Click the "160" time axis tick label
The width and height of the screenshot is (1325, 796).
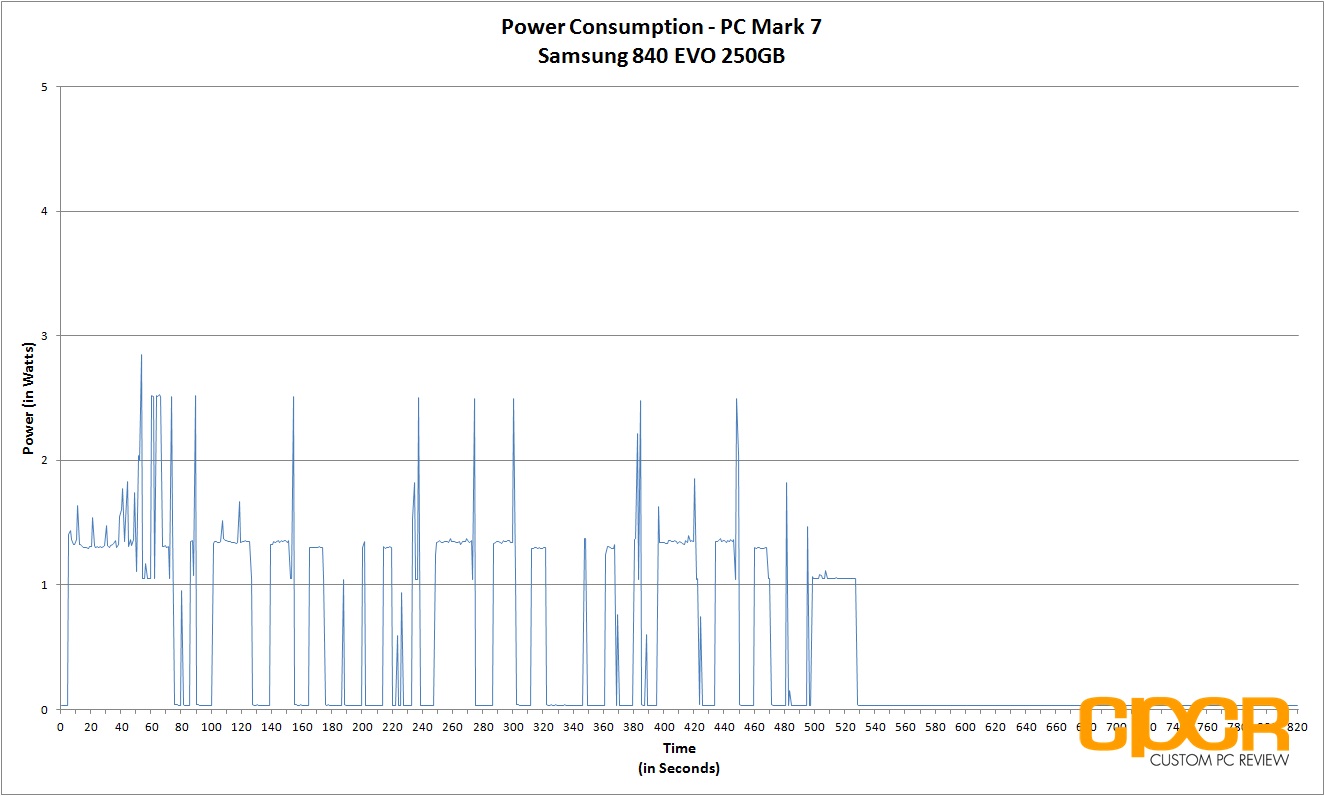coord(302,727)
